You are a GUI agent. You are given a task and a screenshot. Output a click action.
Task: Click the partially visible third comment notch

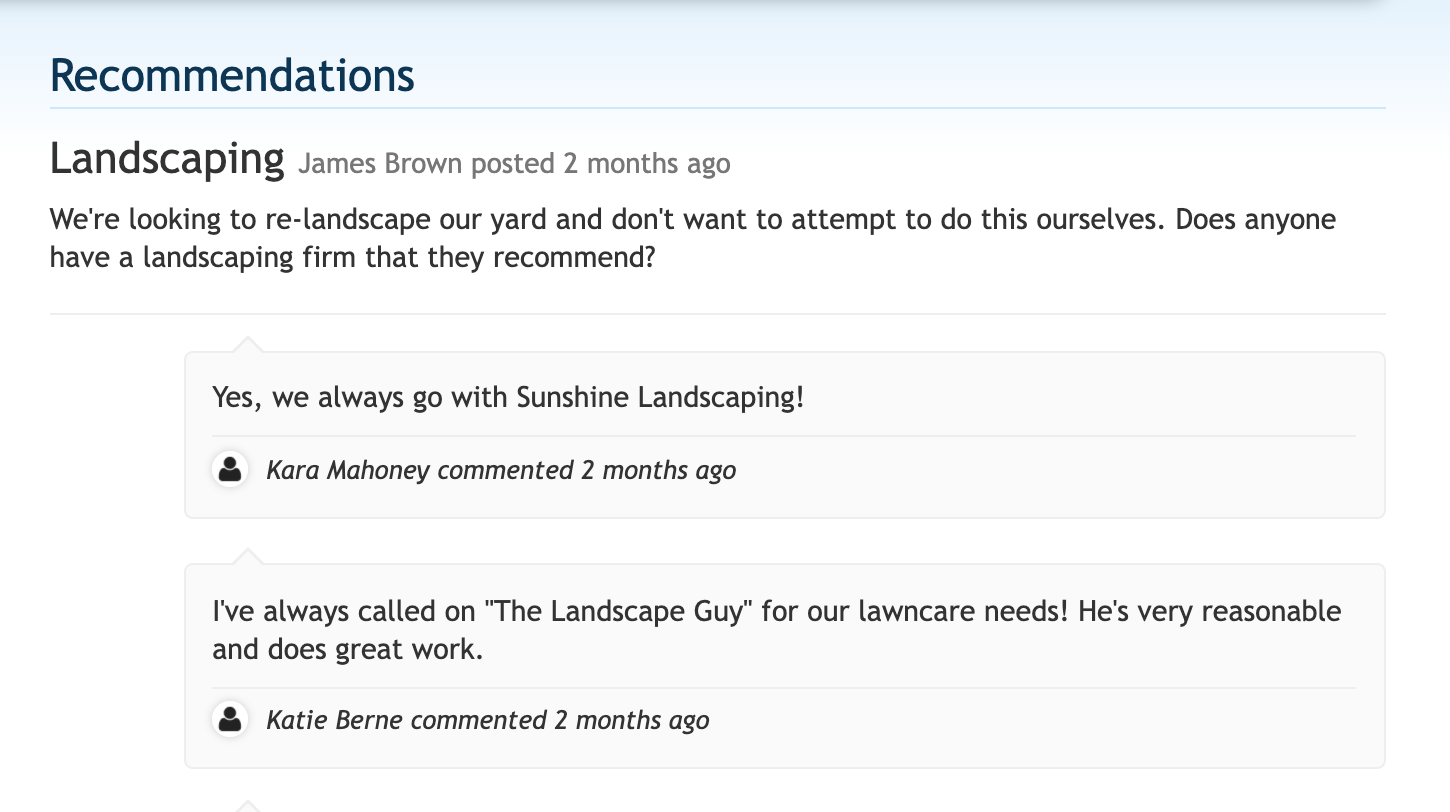pos(247,806)
